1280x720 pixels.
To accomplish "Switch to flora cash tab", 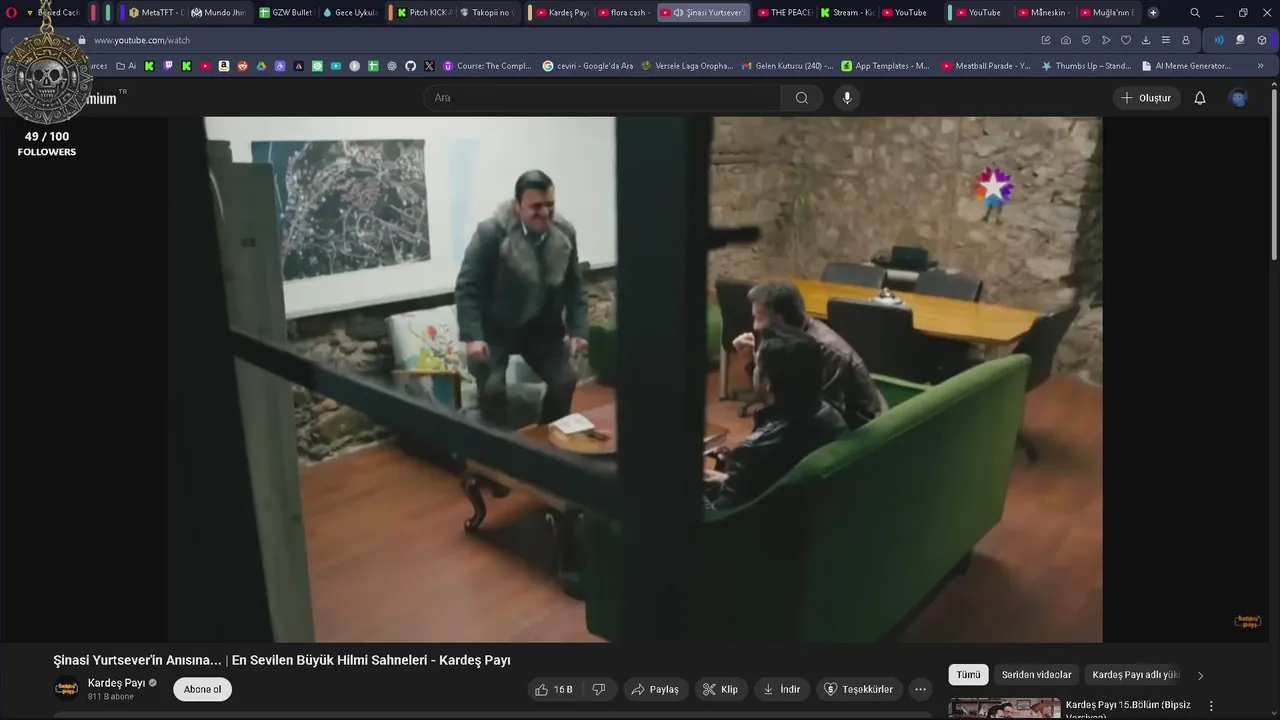I will (x=625, y=13).
